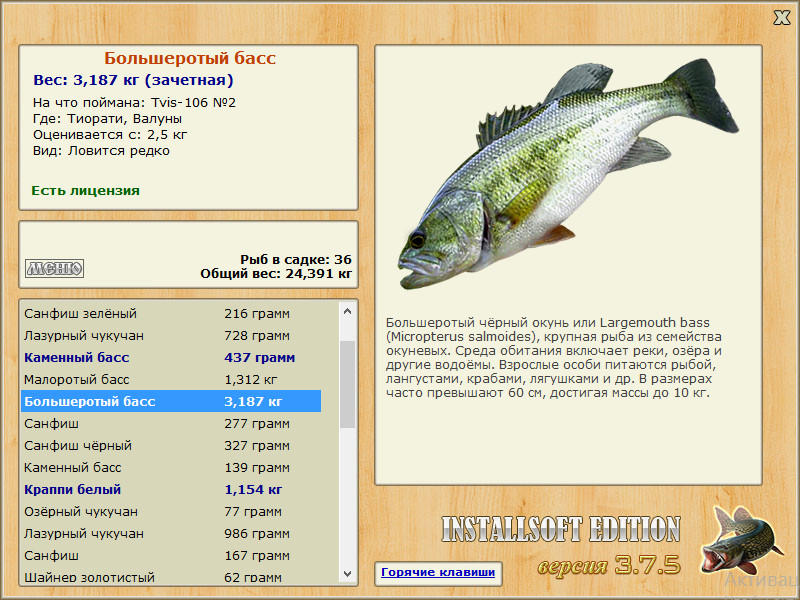Select Малоротый басс 1,312 кг row
Viewport: 800px width, 600px height.
[x=171, y=380]
